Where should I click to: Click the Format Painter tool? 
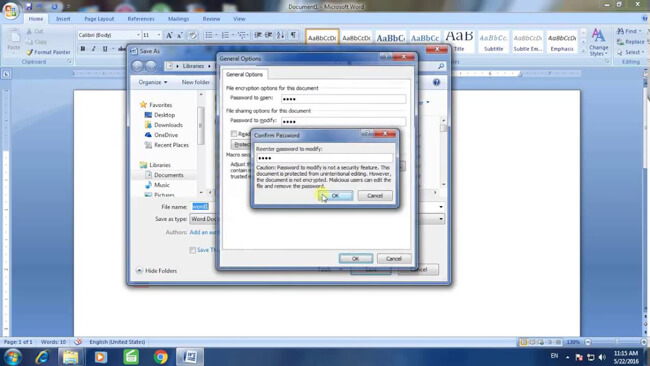coord(49,52)
